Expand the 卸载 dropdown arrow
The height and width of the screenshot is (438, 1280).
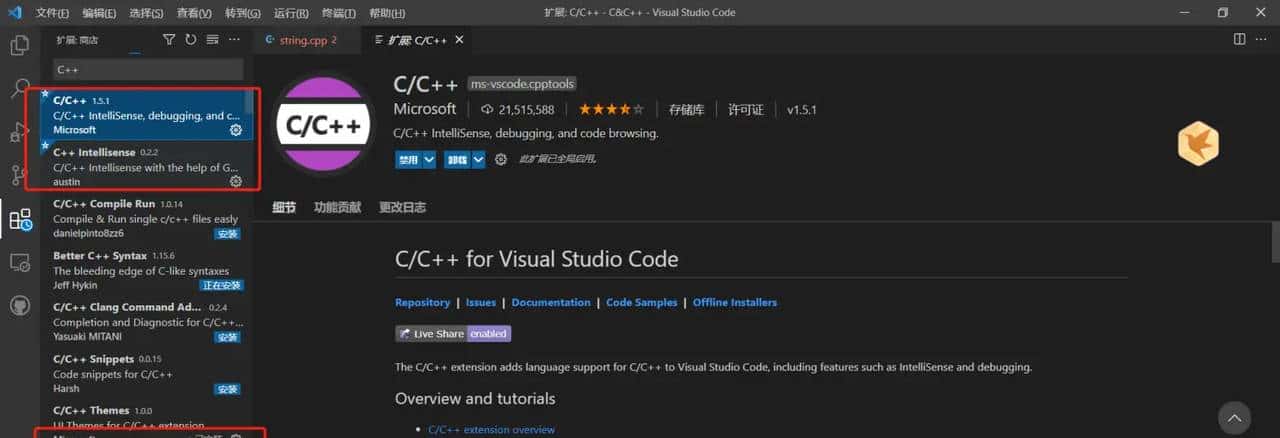478,159
